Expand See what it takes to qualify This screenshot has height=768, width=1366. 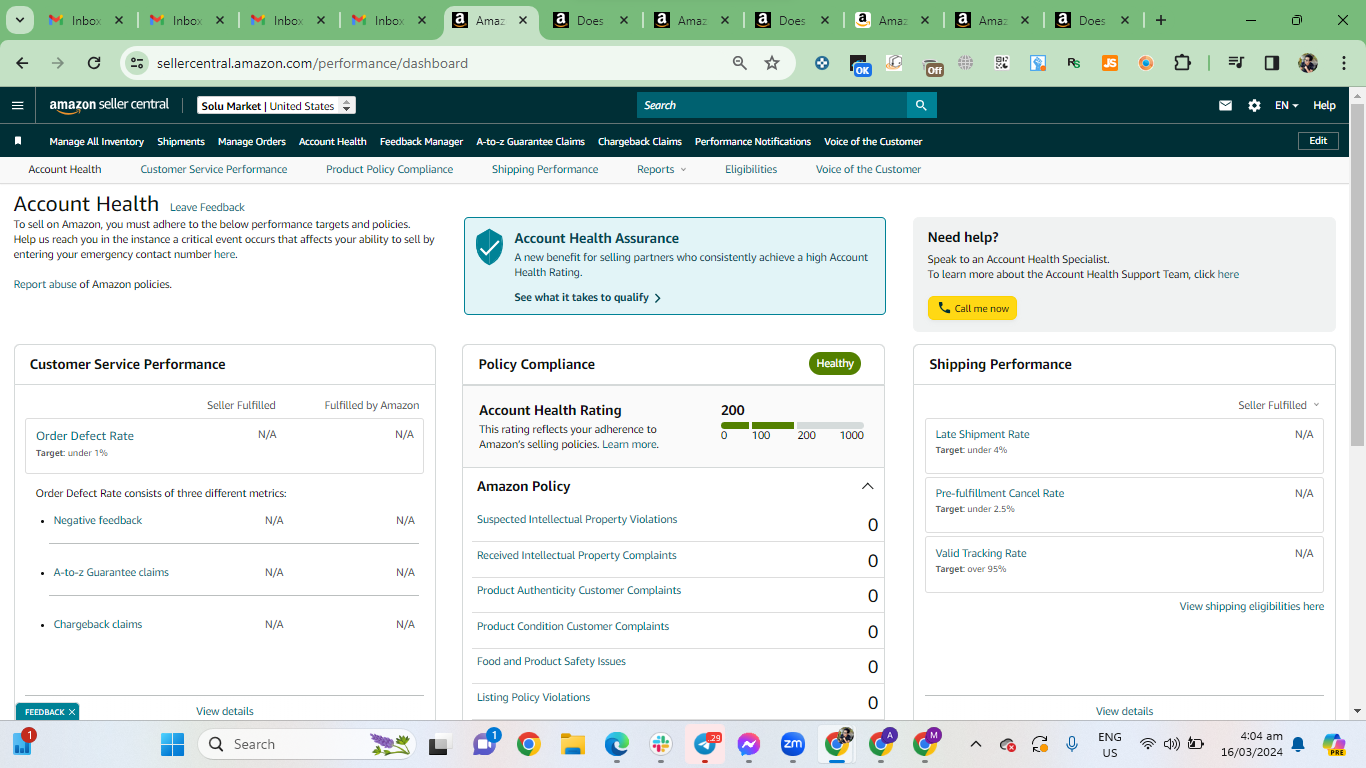click(x=588, y=297)
